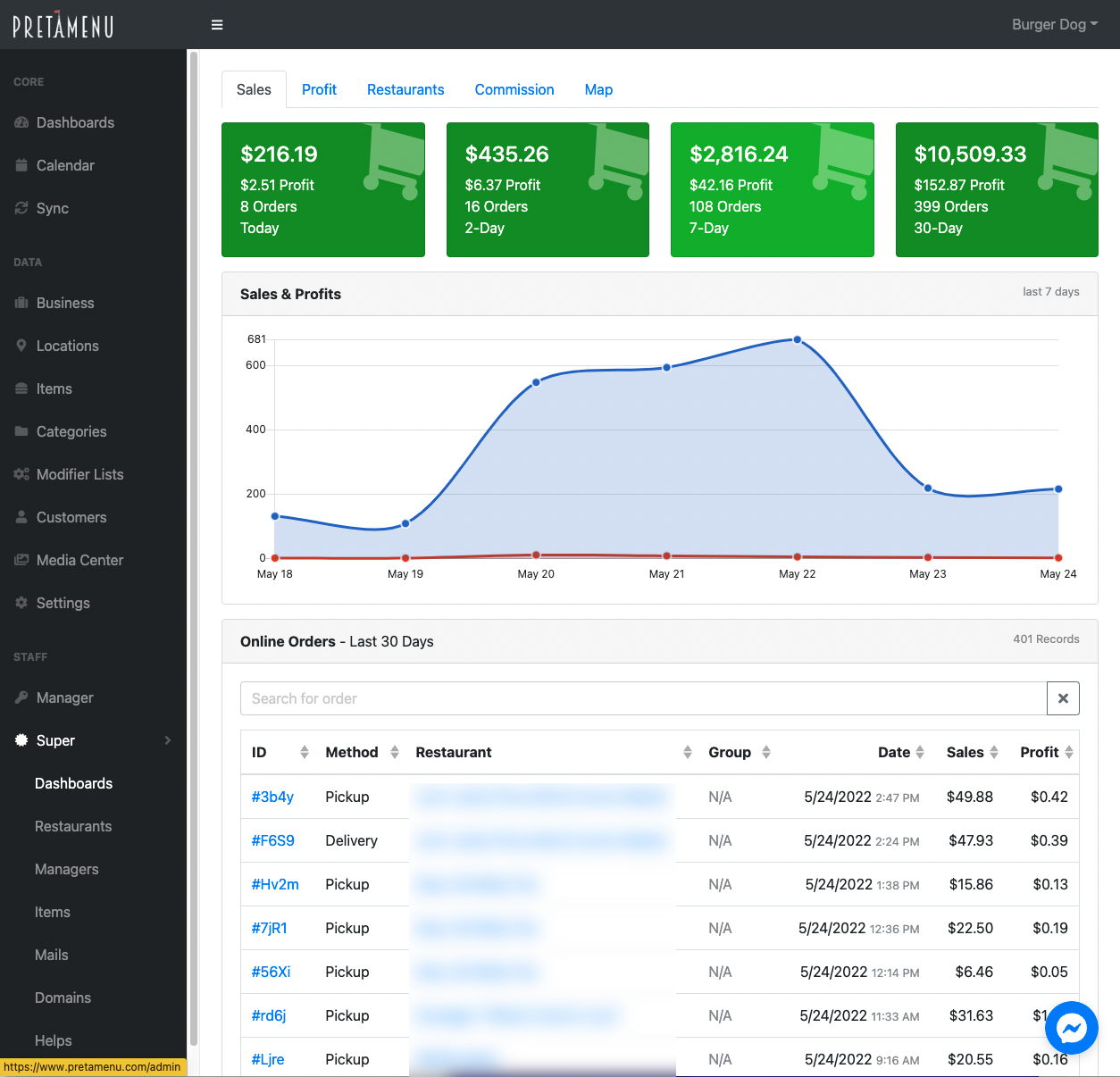1120x1077 pixels.
Task: Click the Super badge icon
Action: (x=21, y=740)
